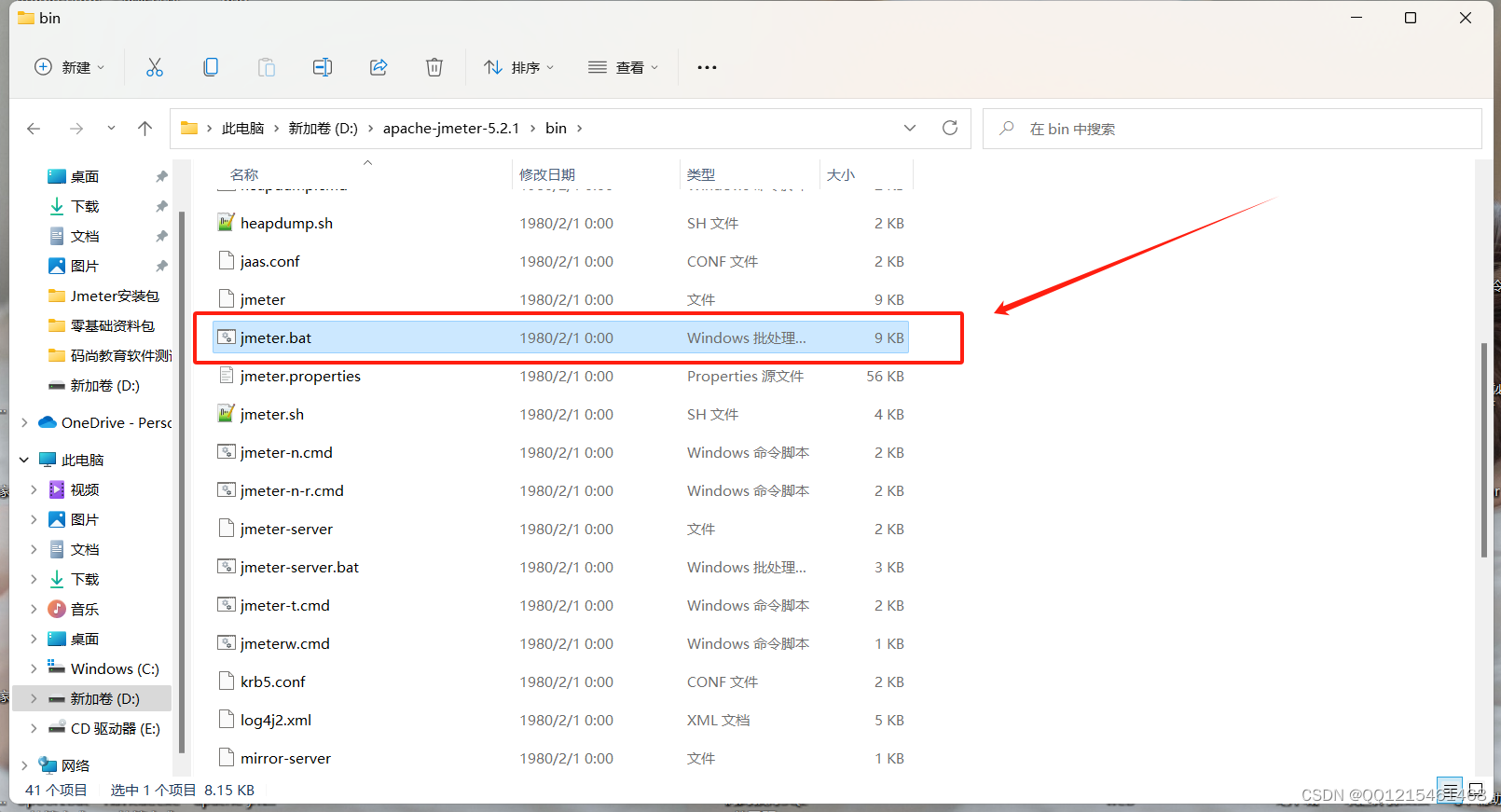This screenshot has width=1501, height=812.
Task: Sort by the 名称 column header
Action: (x=244, y=174)
